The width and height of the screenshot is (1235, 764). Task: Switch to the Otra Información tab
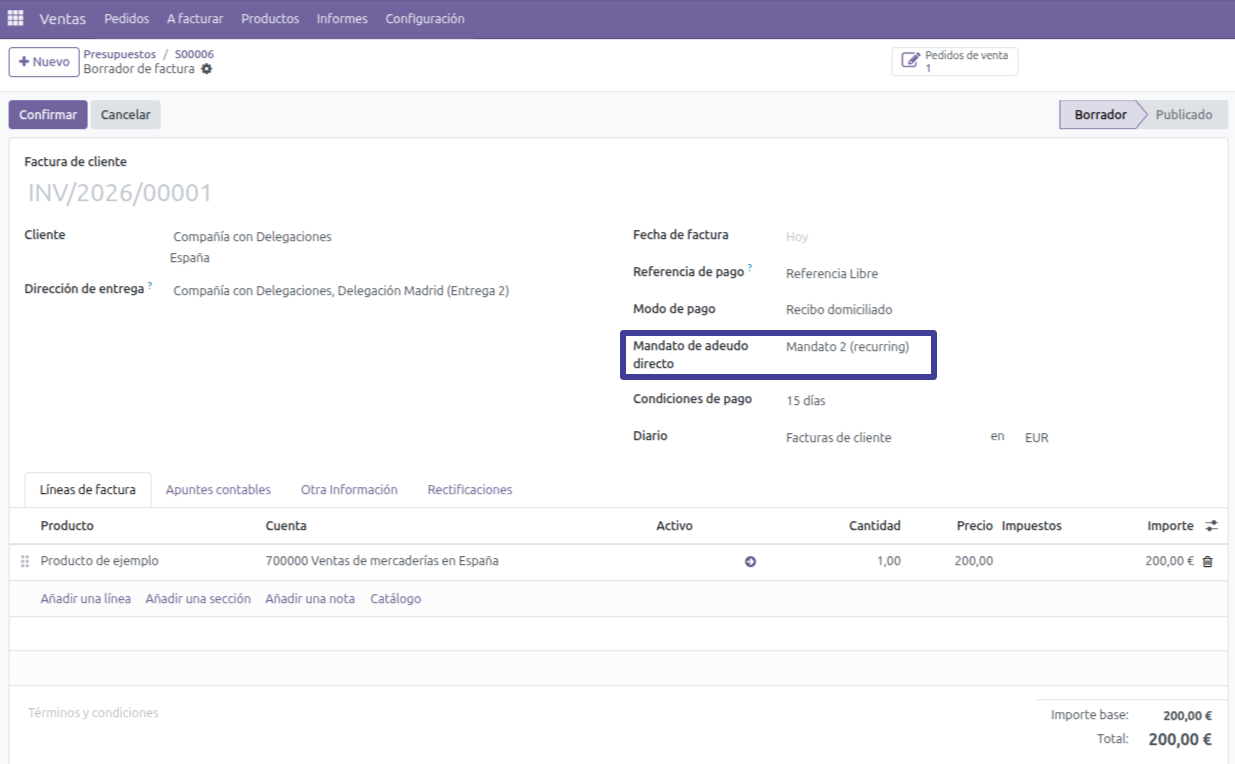point(349,490)
